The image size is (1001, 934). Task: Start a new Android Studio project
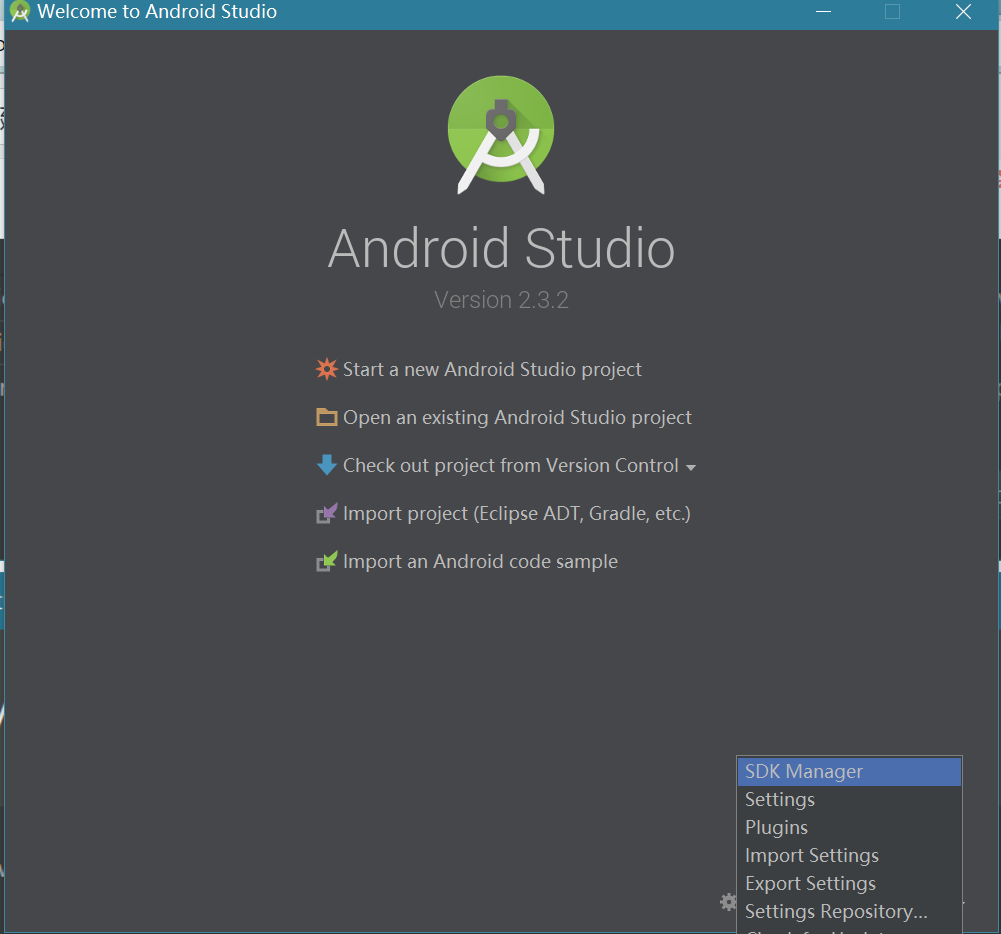[x=492, y=369]
